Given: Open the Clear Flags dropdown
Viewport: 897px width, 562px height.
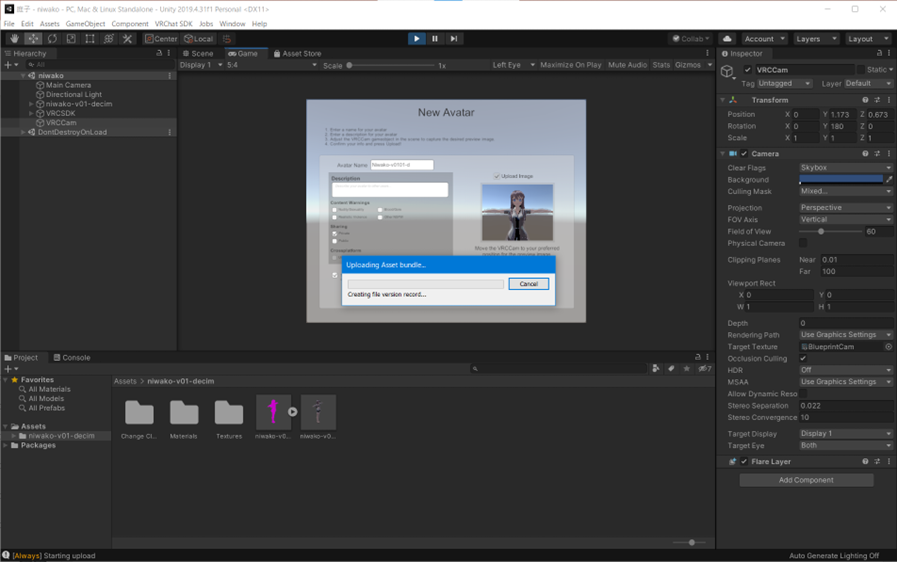Looking at the screenshot, I should [x=845, y=168].
